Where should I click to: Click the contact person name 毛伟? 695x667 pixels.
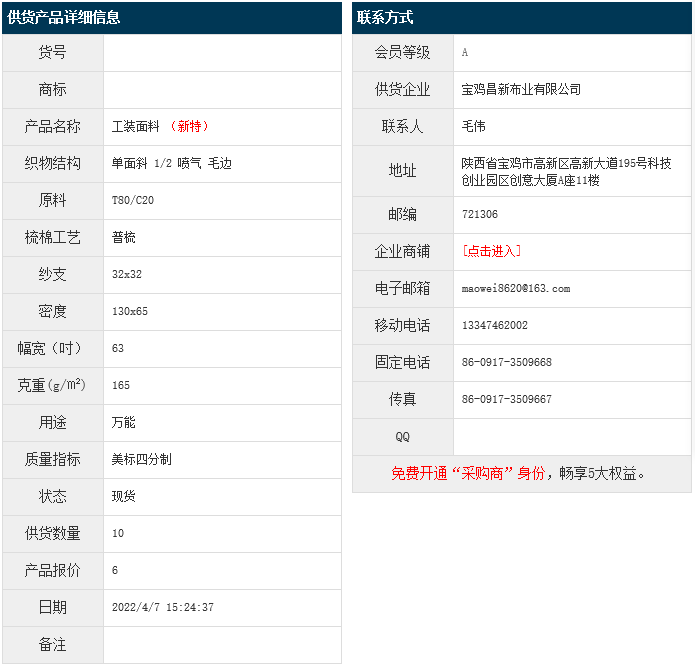click(x=474, y=126)
